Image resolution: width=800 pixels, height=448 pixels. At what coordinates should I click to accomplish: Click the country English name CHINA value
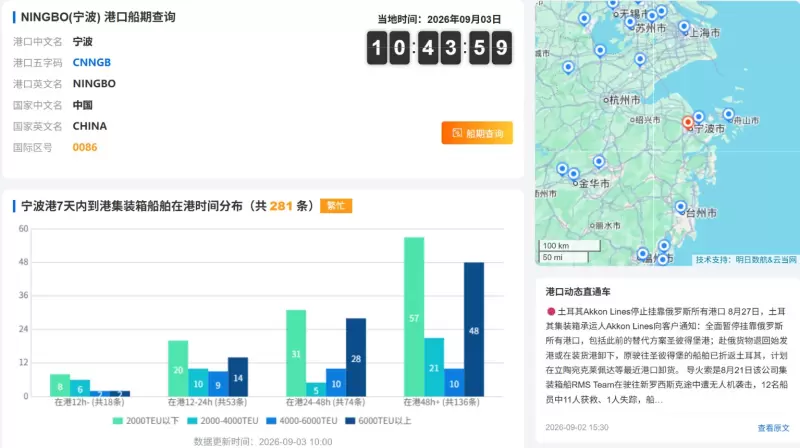(90, 126)
